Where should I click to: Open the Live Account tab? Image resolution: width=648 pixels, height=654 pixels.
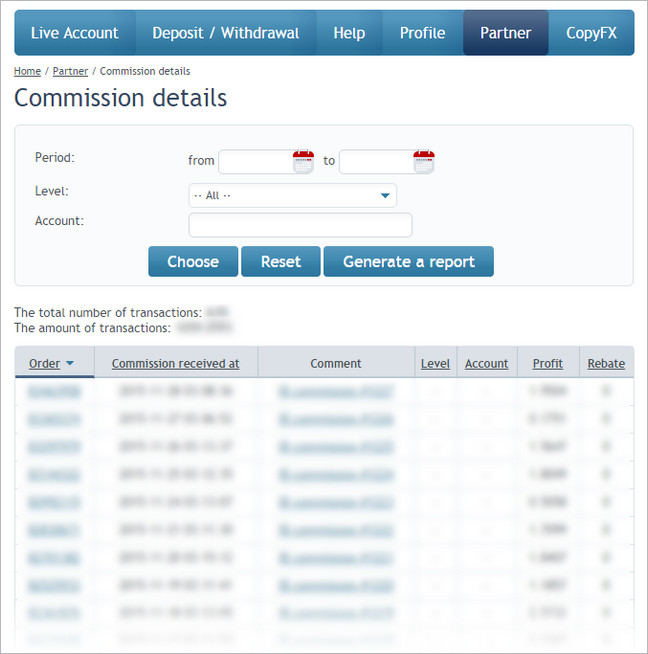(x=75, y=33)
